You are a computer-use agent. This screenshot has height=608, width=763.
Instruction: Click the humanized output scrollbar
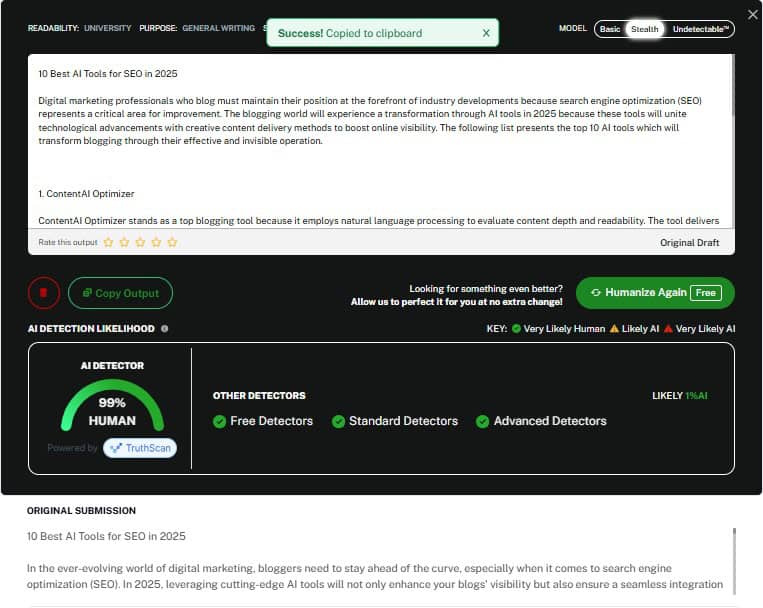(x=732, y=85)
